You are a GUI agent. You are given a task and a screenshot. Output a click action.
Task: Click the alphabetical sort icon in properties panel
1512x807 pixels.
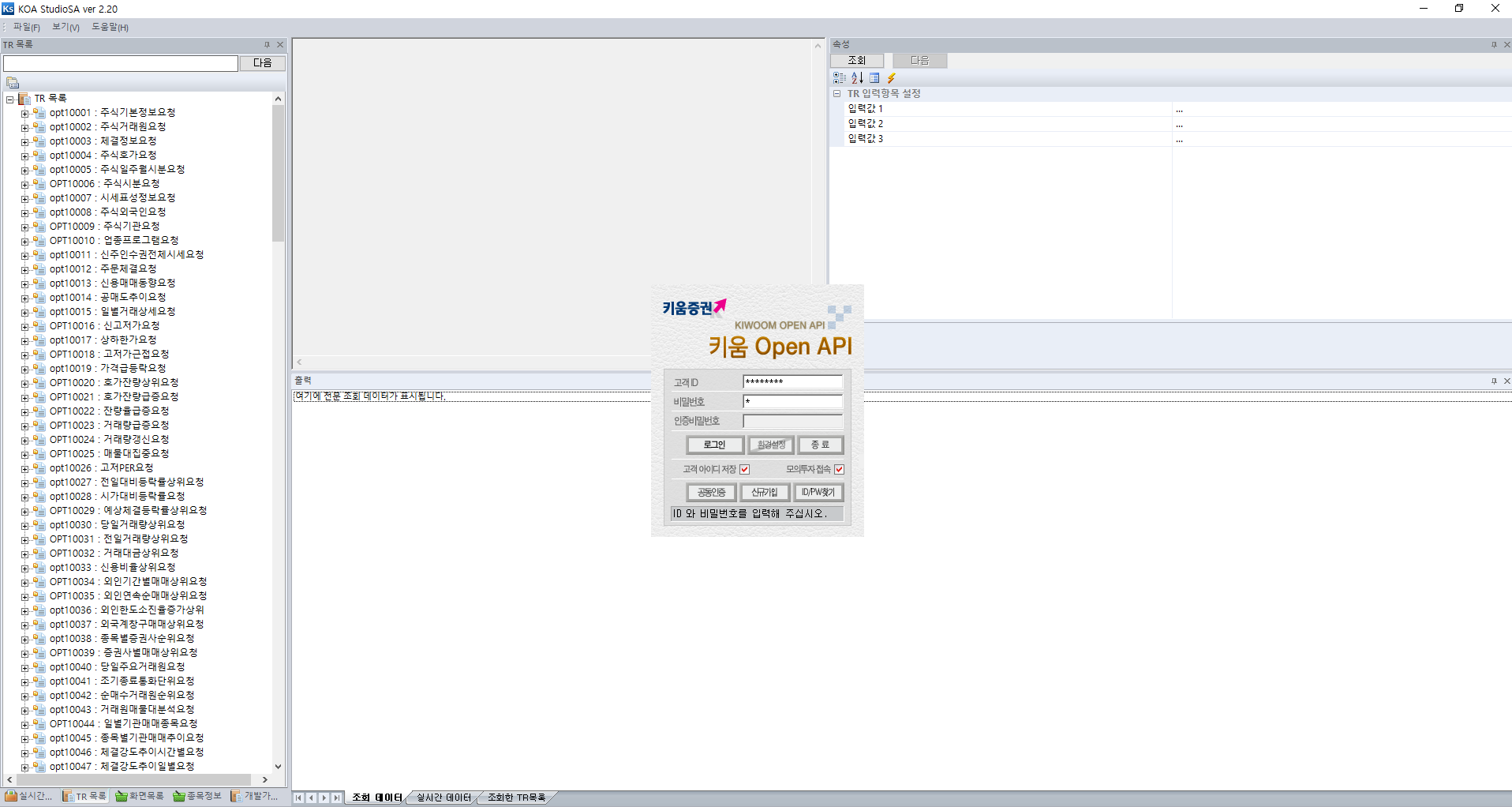[857, 78]
